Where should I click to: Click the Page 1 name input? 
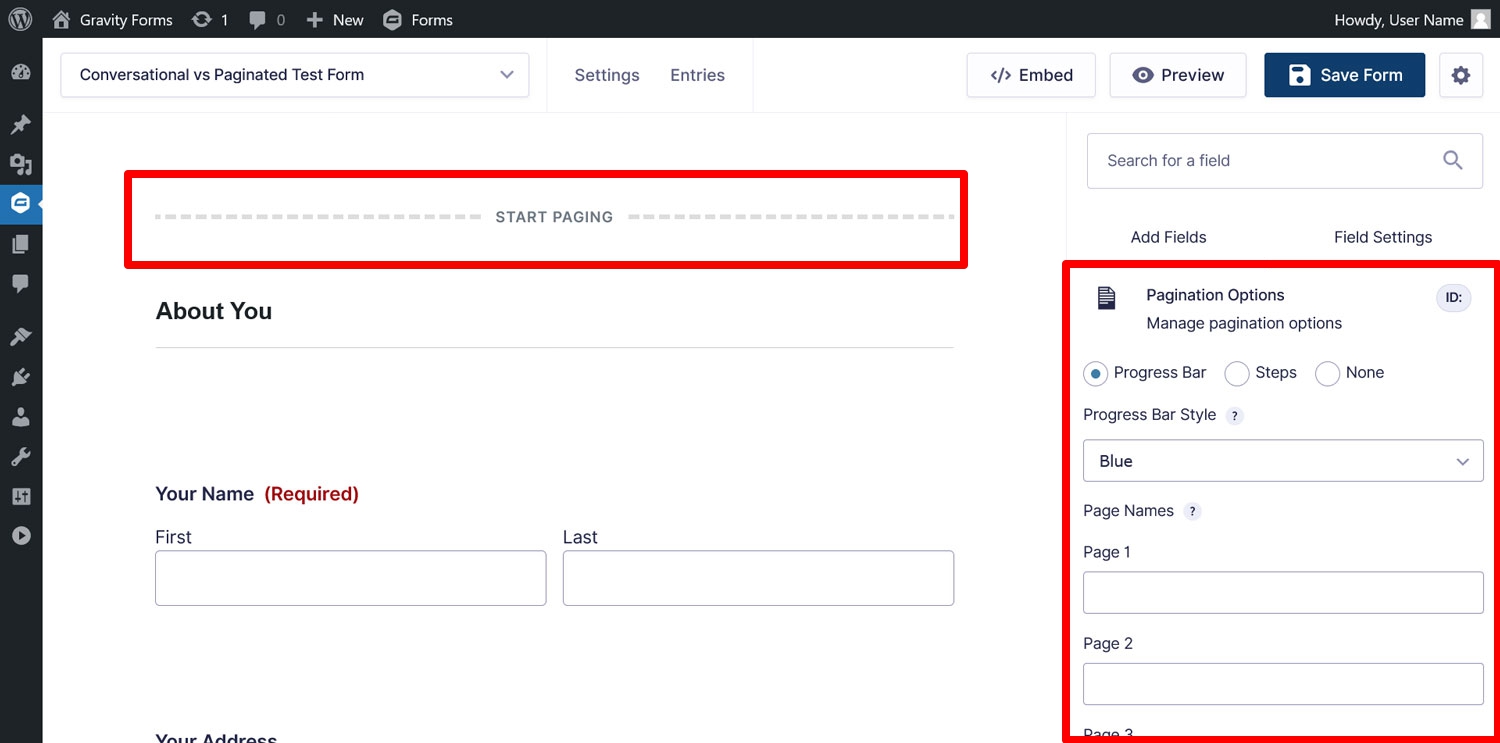pos(1283,593)
